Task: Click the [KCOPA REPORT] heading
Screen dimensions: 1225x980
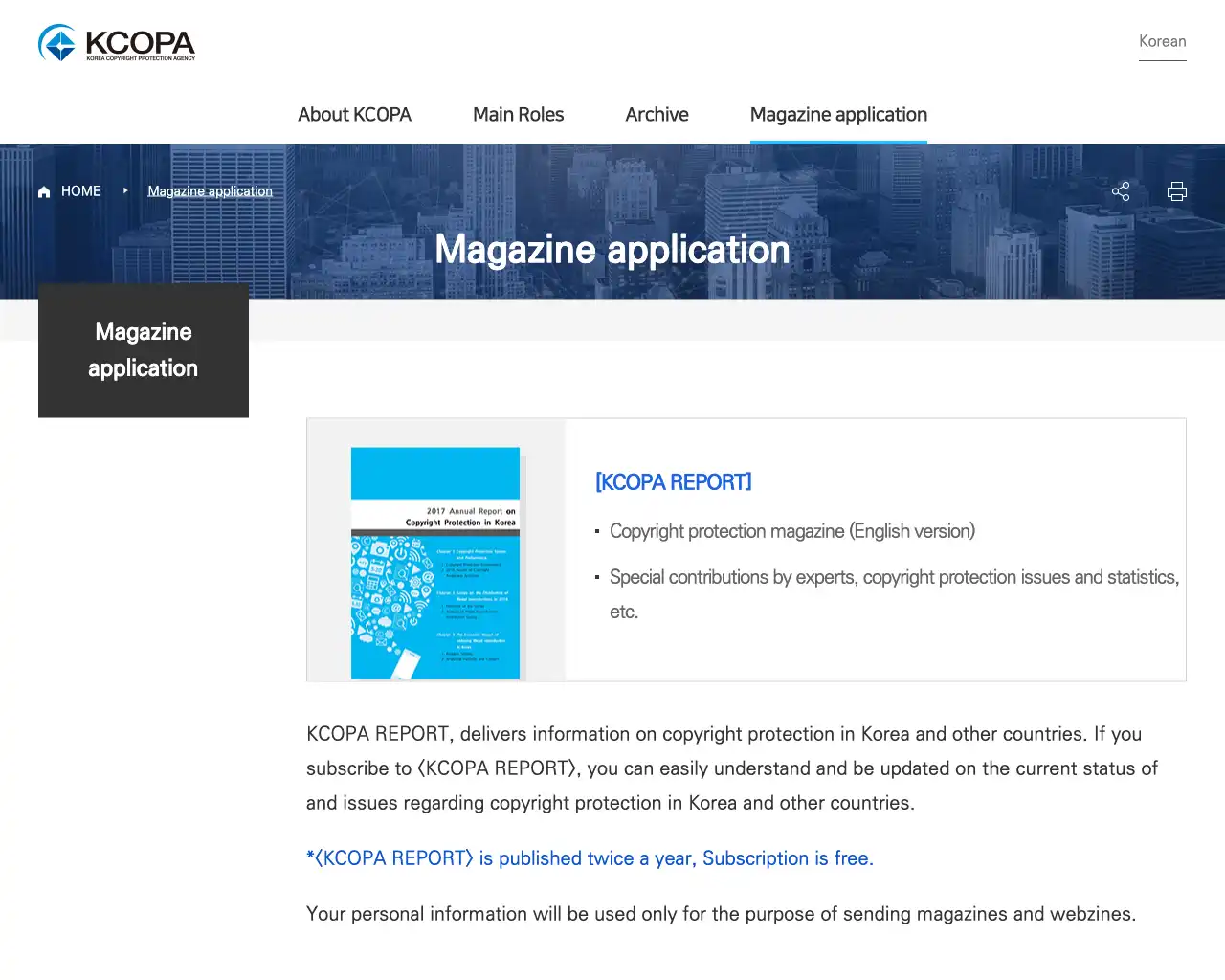Action: point(674,481)
